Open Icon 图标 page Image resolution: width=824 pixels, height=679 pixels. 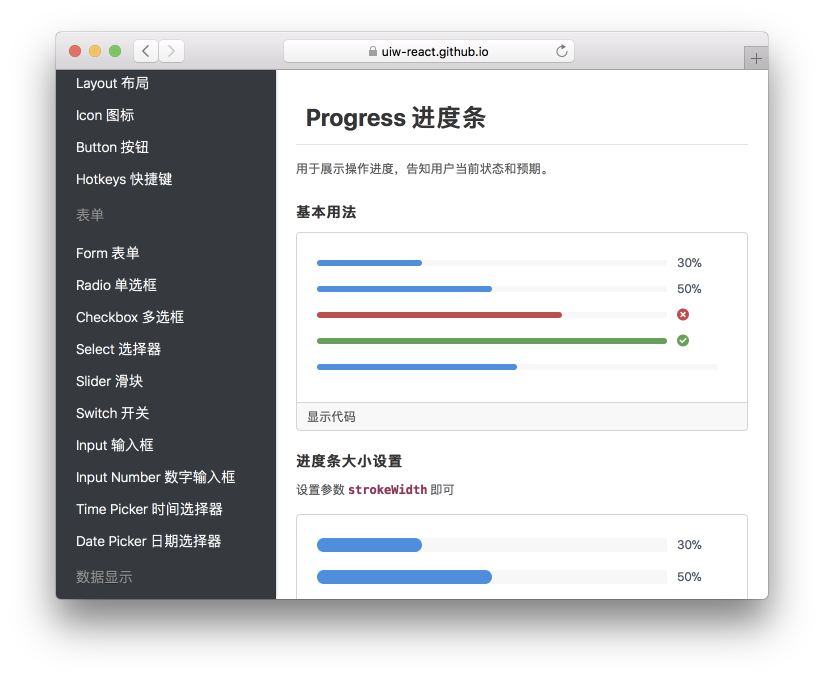[105, 115]
